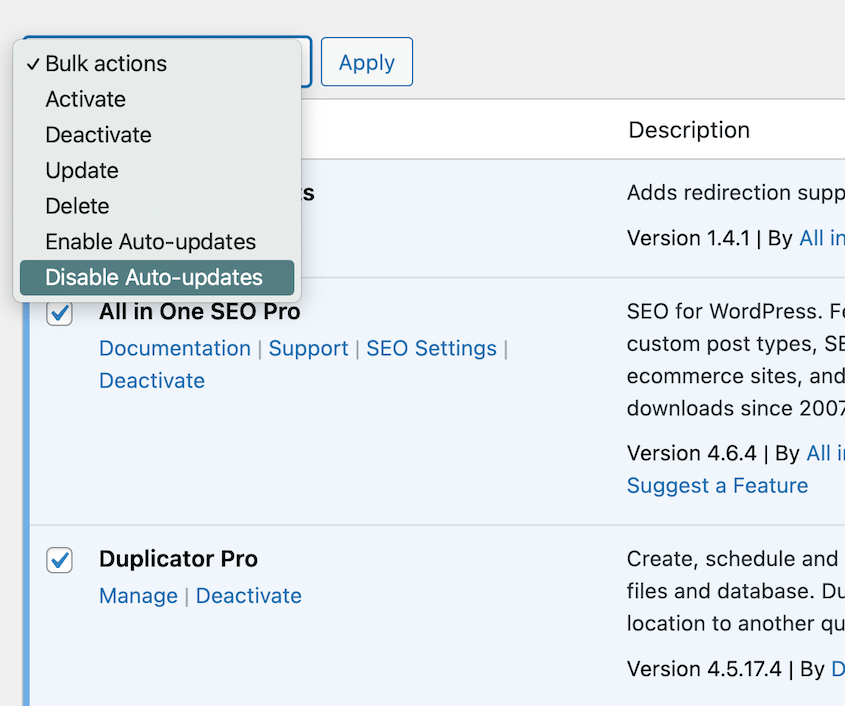Choose Deactivate from bulk actions list
Image resolution: width=845 pixels, height=706 pixels.
(157, 135)
